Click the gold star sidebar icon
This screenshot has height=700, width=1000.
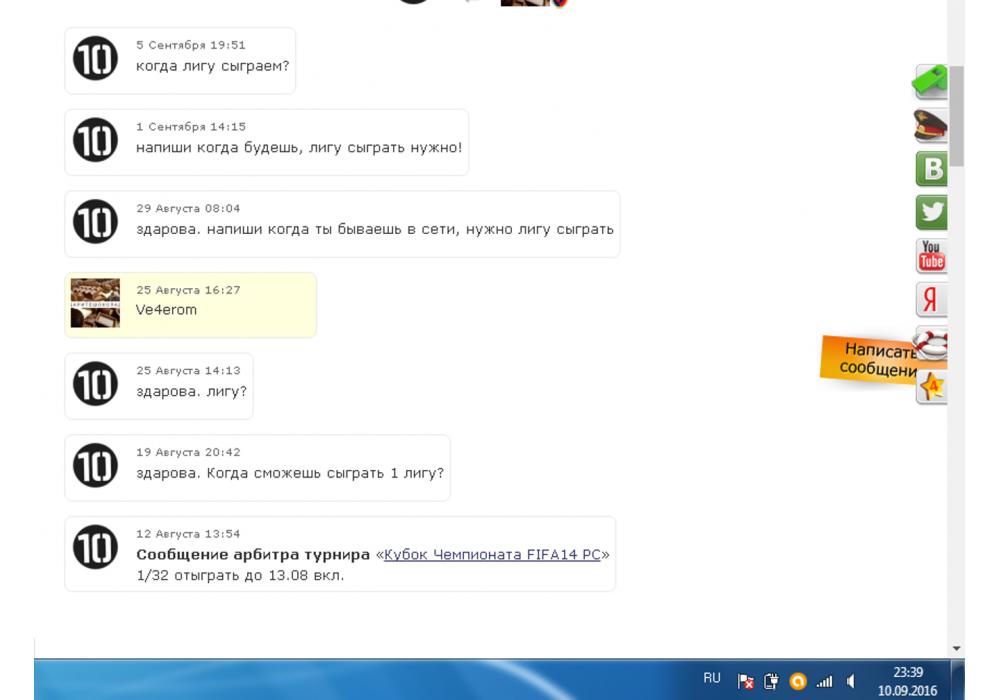[x=932, y=386]
